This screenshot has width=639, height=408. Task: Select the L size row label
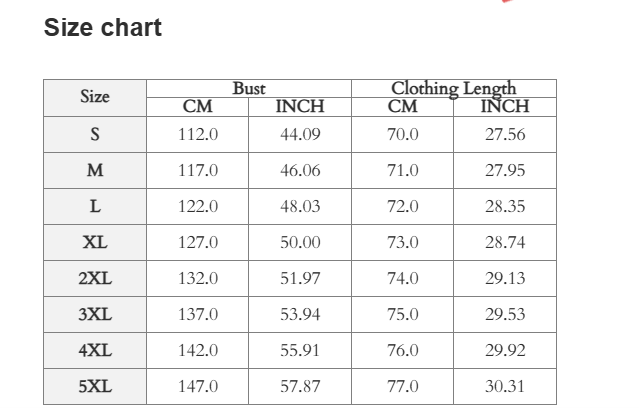pos(95,207)
